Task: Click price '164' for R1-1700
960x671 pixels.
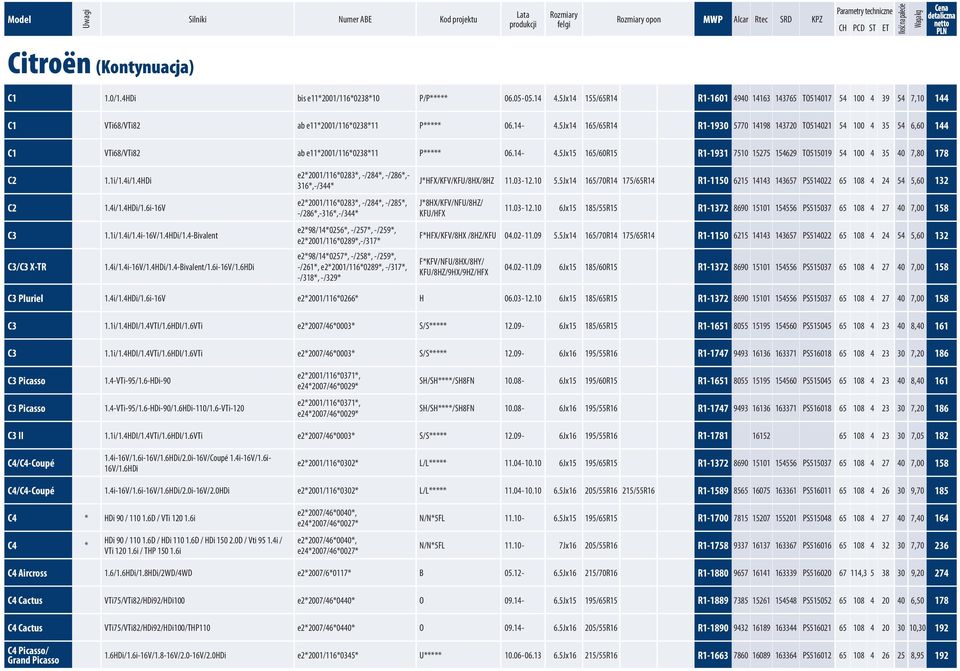Action: [942, 518]
